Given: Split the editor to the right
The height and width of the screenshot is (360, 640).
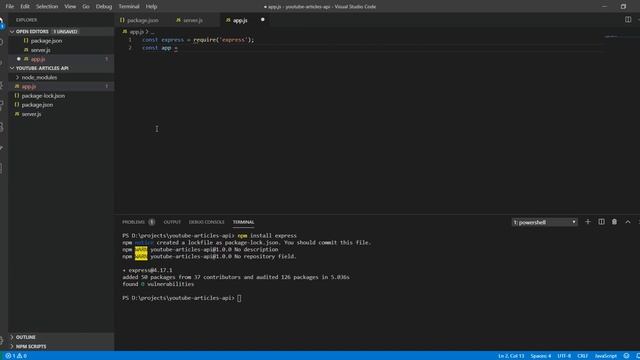Looking at the screenshot, I should (x=628, y=20).
